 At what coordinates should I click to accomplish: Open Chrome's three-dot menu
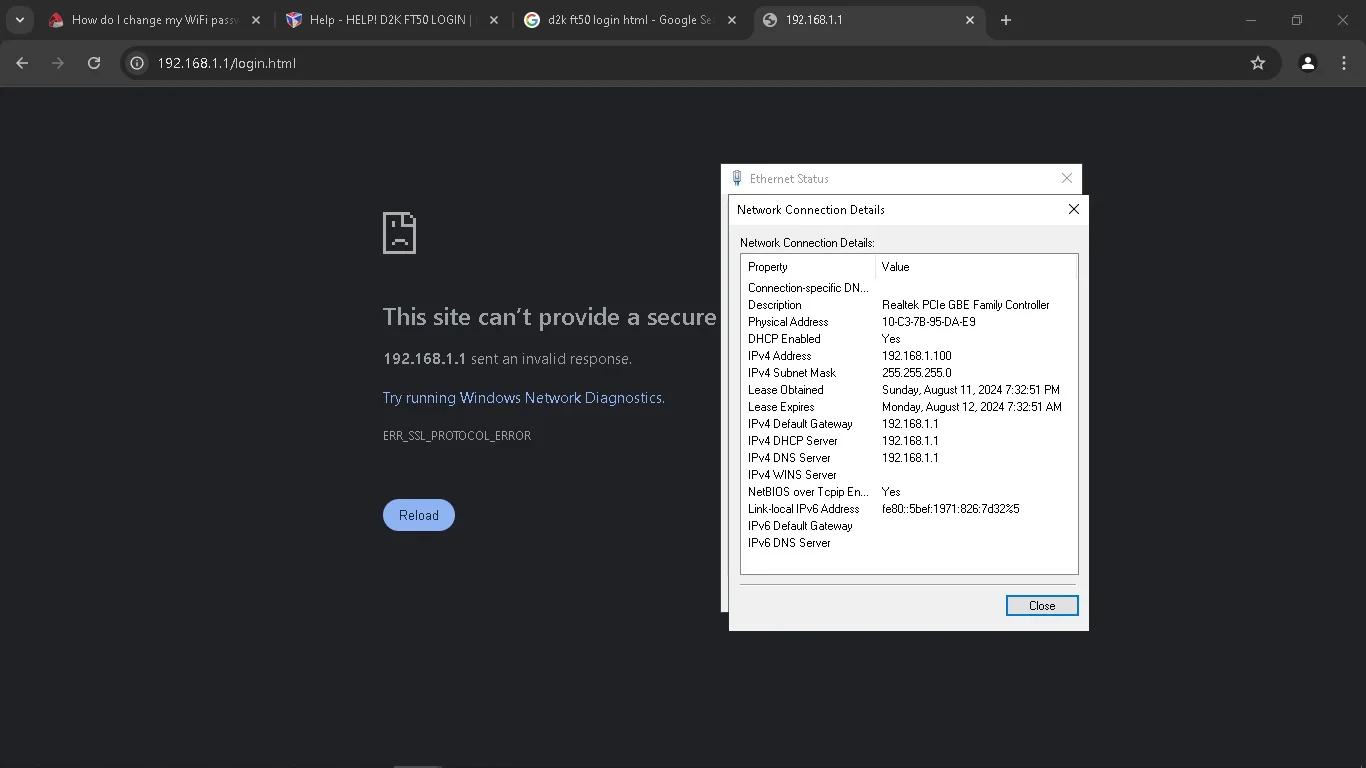pos(1343,63)
